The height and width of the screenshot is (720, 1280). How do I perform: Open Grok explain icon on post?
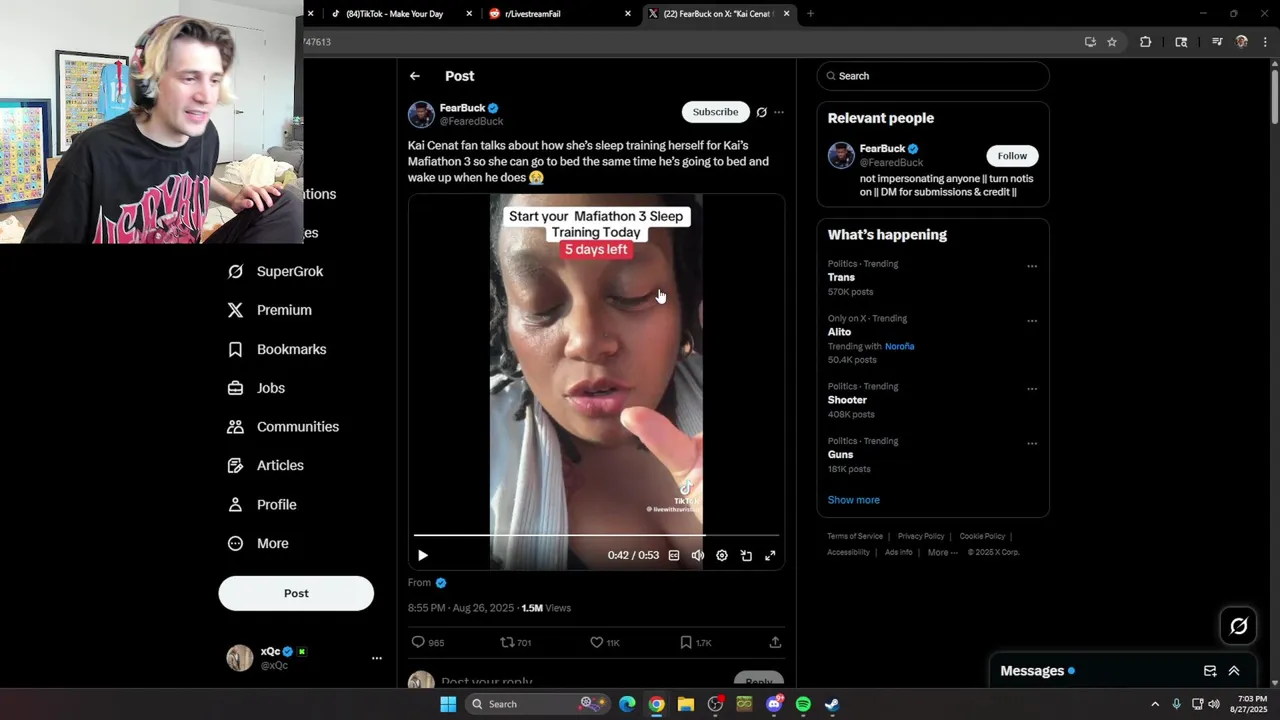(762, 112)
